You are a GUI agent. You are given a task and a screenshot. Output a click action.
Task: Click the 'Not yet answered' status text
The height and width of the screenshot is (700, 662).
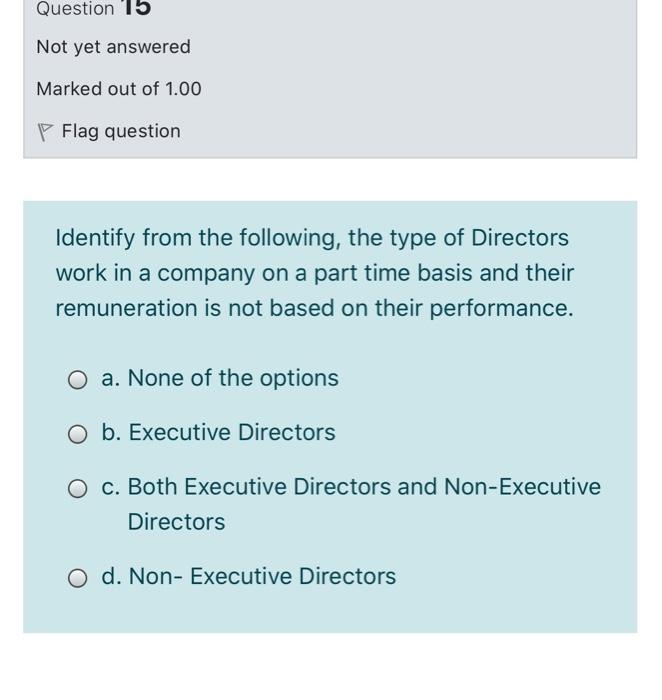pos(114,47)
